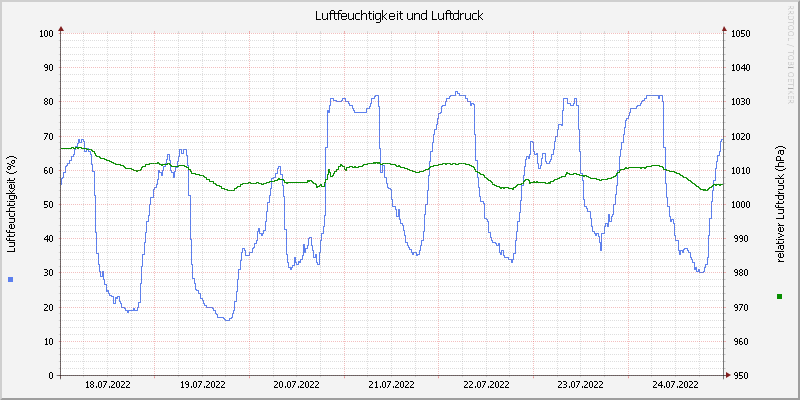Image resolution: width=800 pixels, height=400 pixels.
Task: Click the 80 humidity axis value
Action: pyautogui.click(x=48, y=102)
